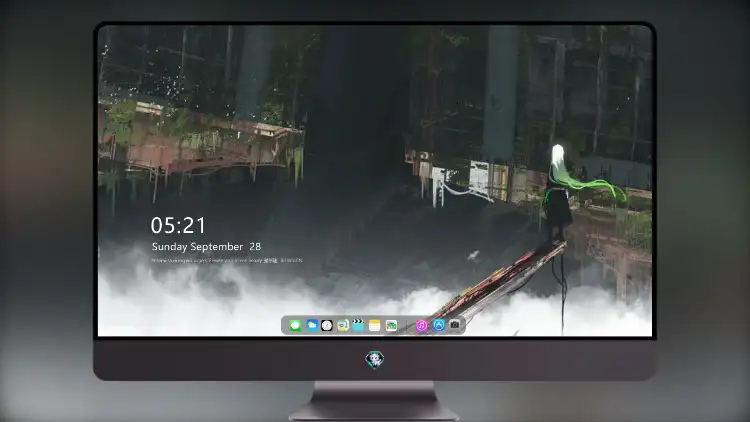The height and width of the screenshot is (422, 750).
Task: Open the yellow-and-blue icon beside Clock
Action: tap(342, 325)
